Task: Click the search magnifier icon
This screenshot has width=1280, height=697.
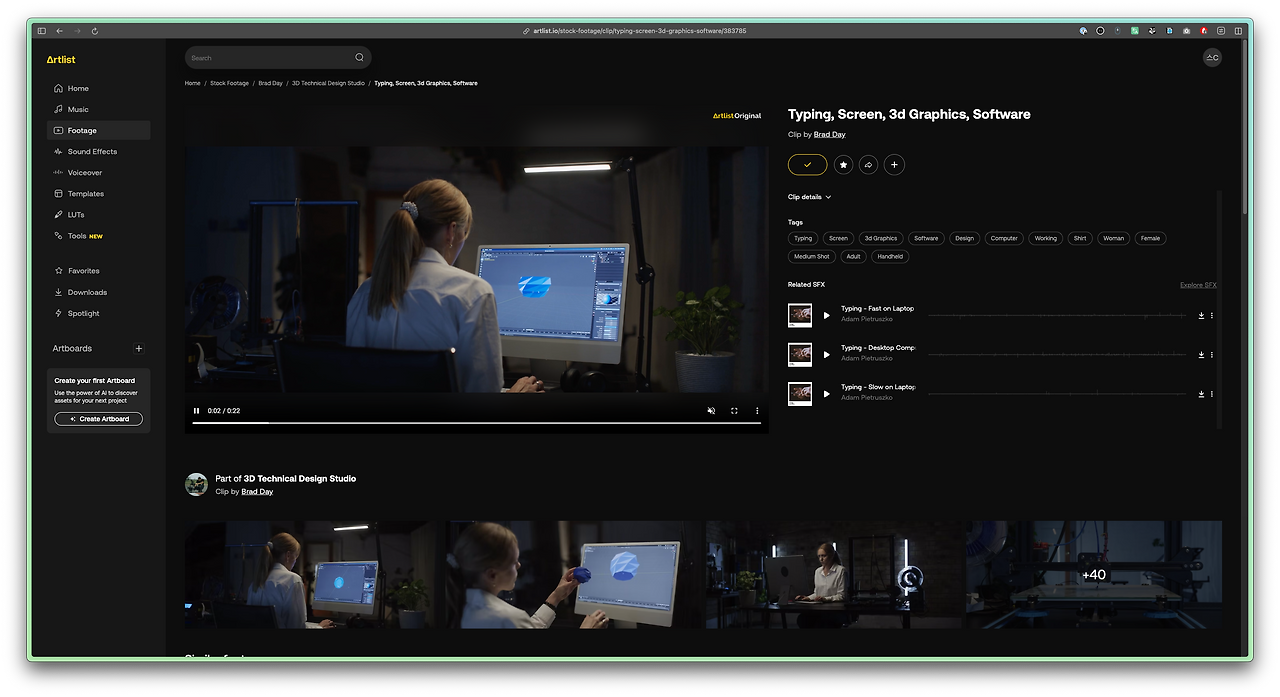Action: (x=360, y=58)
